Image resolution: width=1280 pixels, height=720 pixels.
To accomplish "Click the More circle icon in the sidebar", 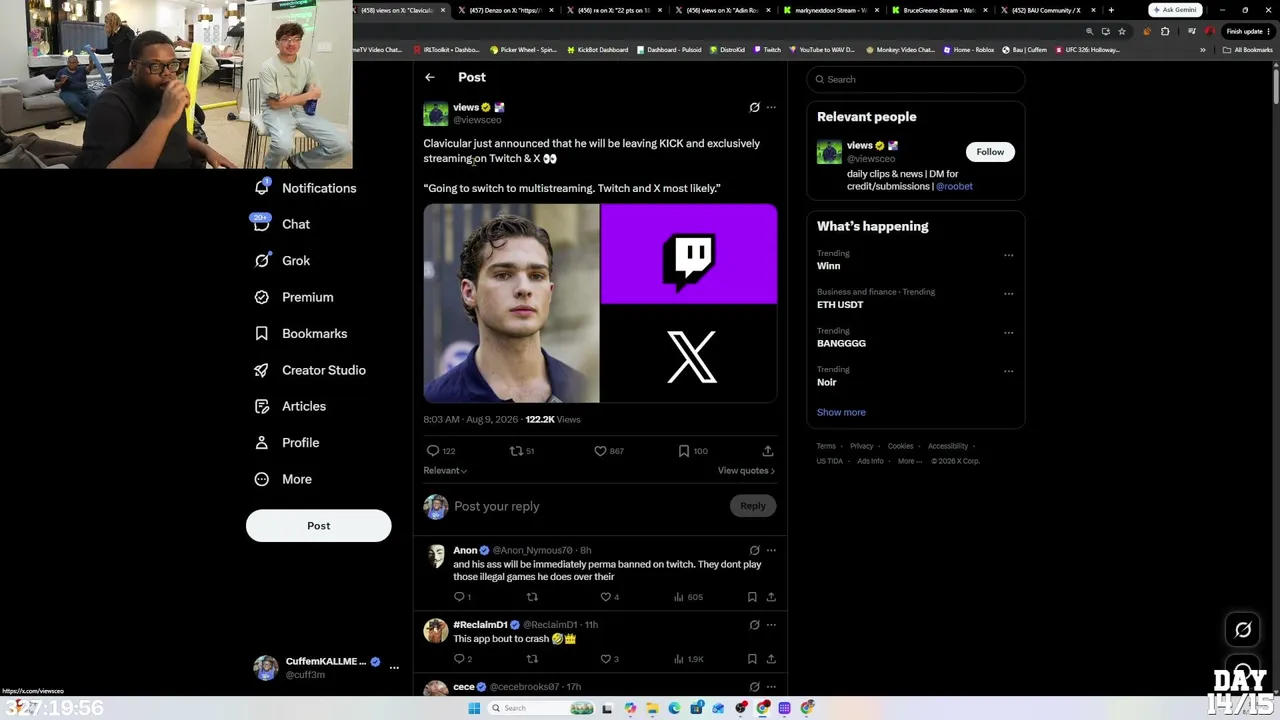I will pyautogui.click(x=262, y=479).
